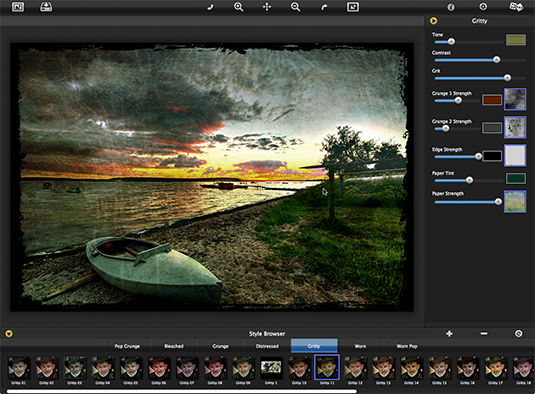Image resolution: width=535 pixels, height=394 pixels.
Task: Apply the Gritty 03 style thumbnail
Action: tap(75, 368)
